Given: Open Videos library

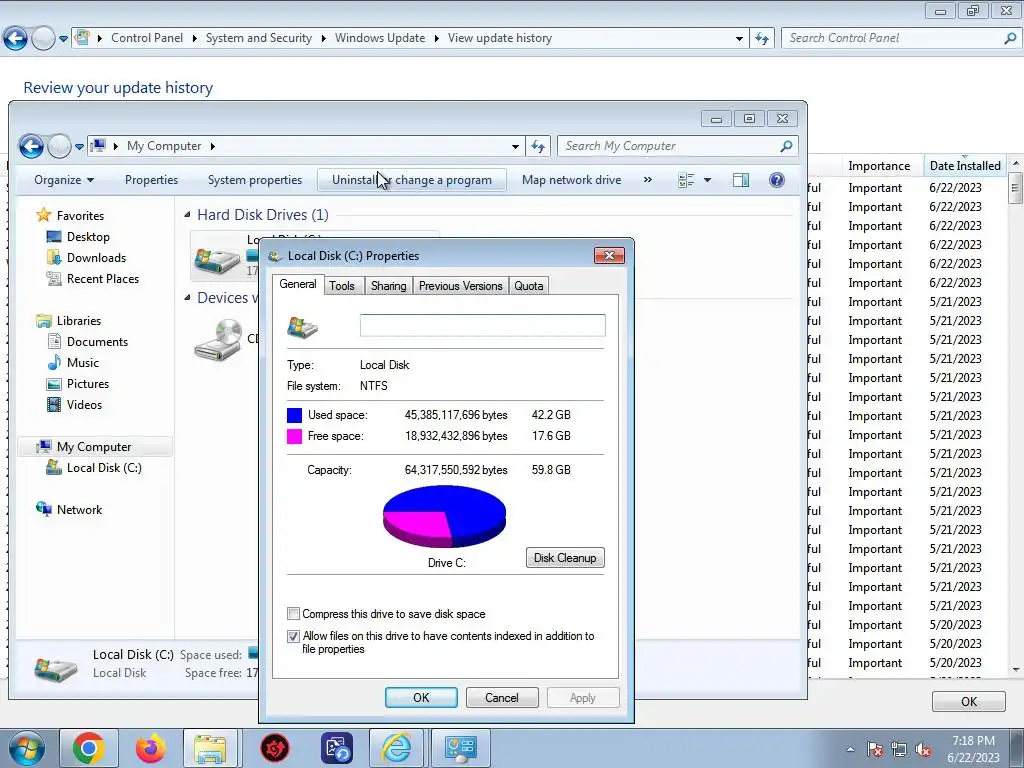Looking at the screenshot, I should click(84, 405).
